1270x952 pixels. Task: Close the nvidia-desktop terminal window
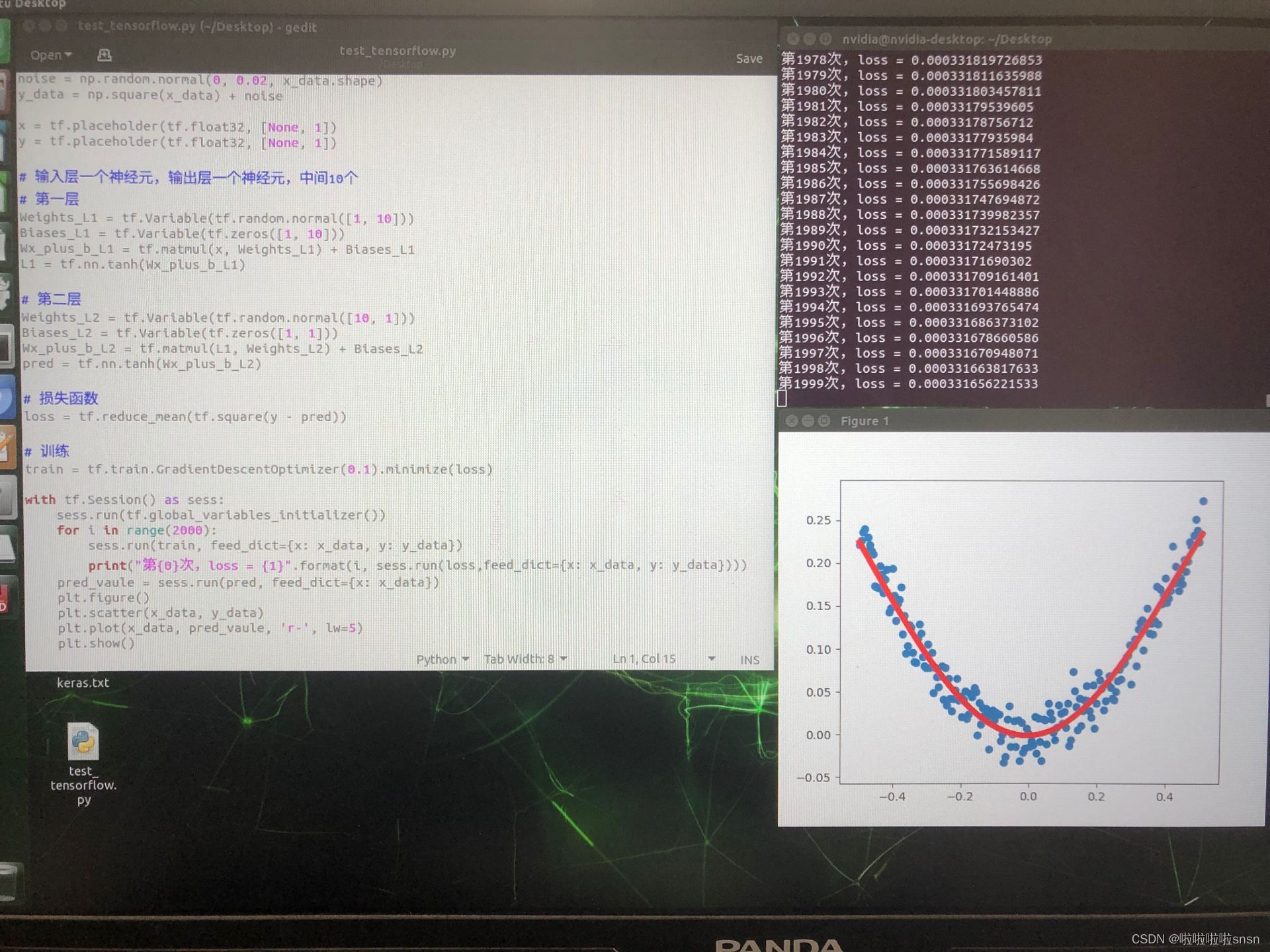[793, 39]
